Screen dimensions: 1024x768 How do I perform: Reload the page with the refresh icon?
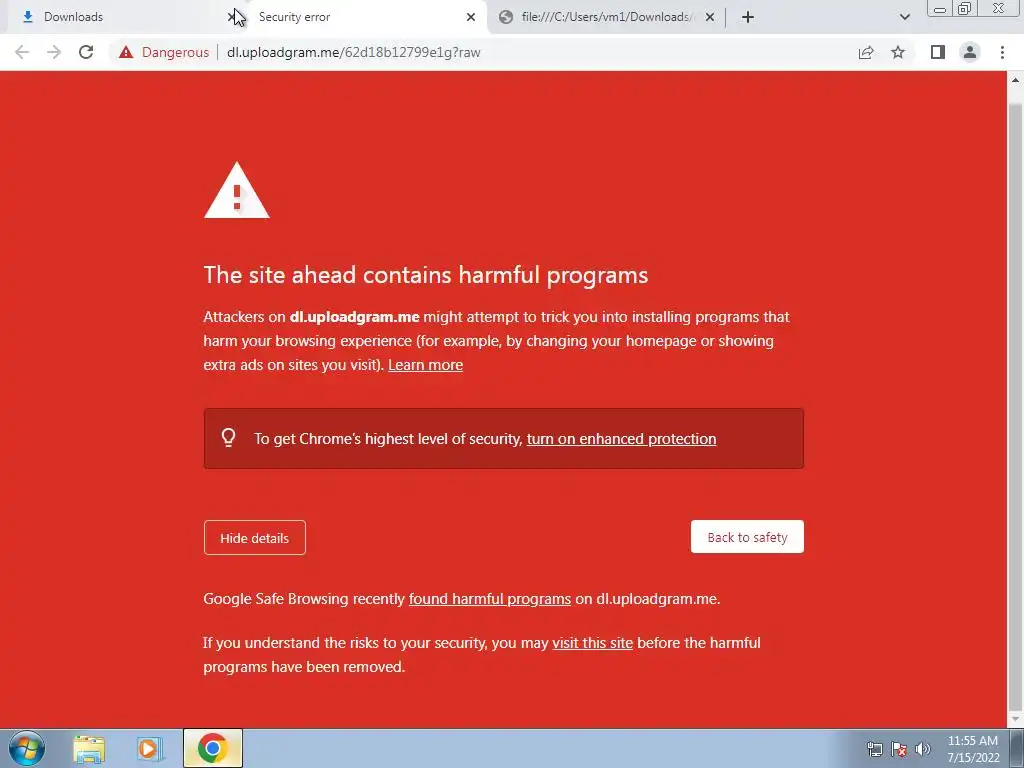click(x=86, y=52)
